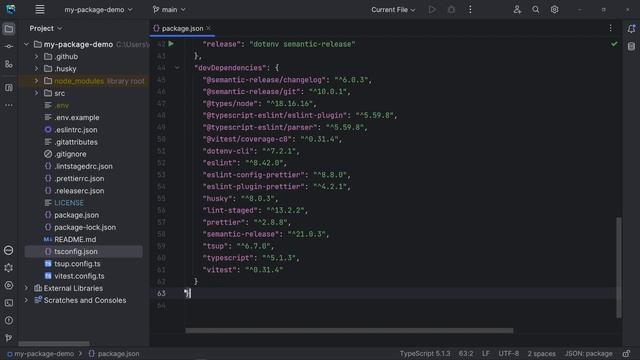Expand External Libraries node

point(27,288)
